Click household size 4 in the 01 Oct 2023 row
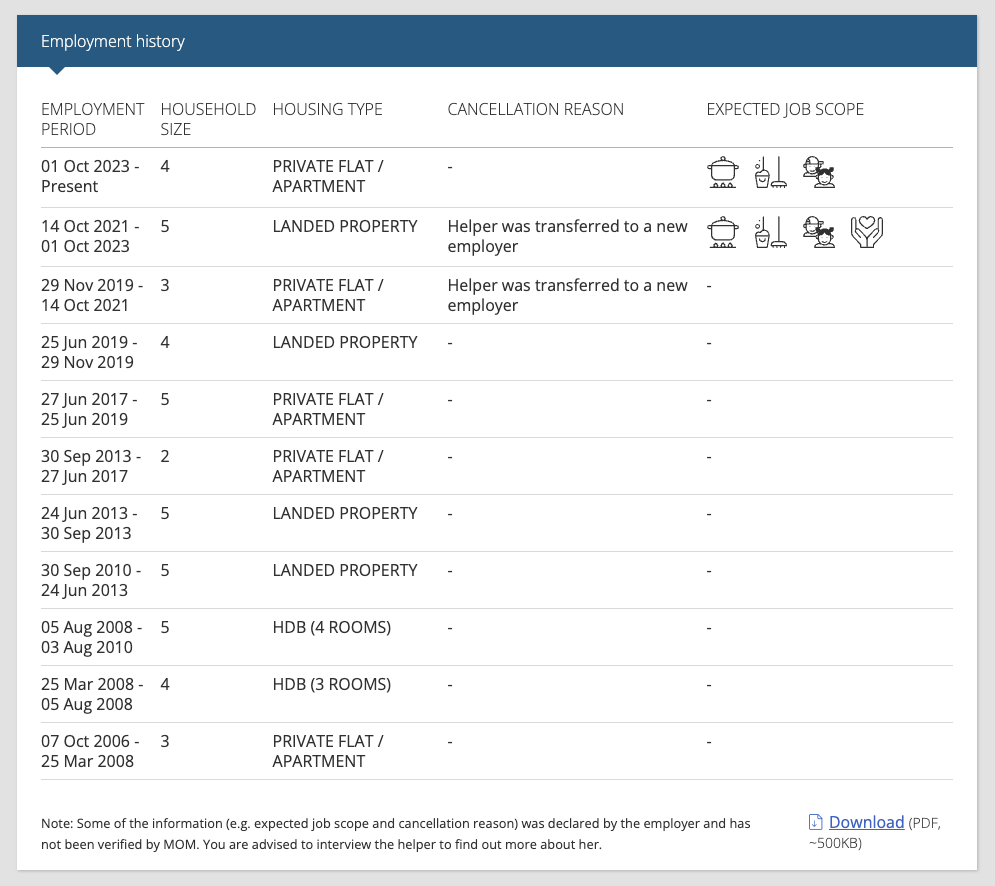 click(165, 166)
